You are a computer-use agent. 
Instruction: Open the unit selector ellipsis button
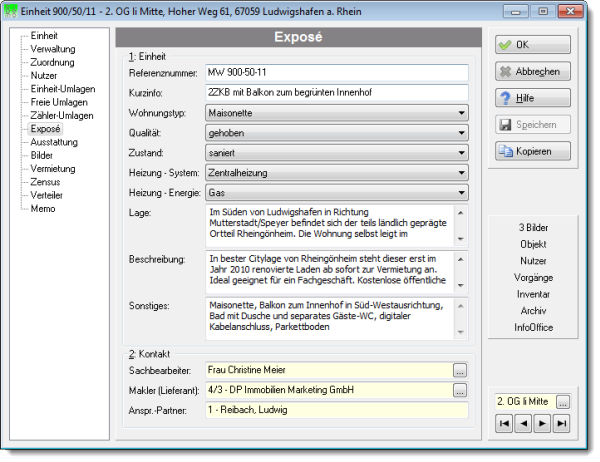(563, 402)
